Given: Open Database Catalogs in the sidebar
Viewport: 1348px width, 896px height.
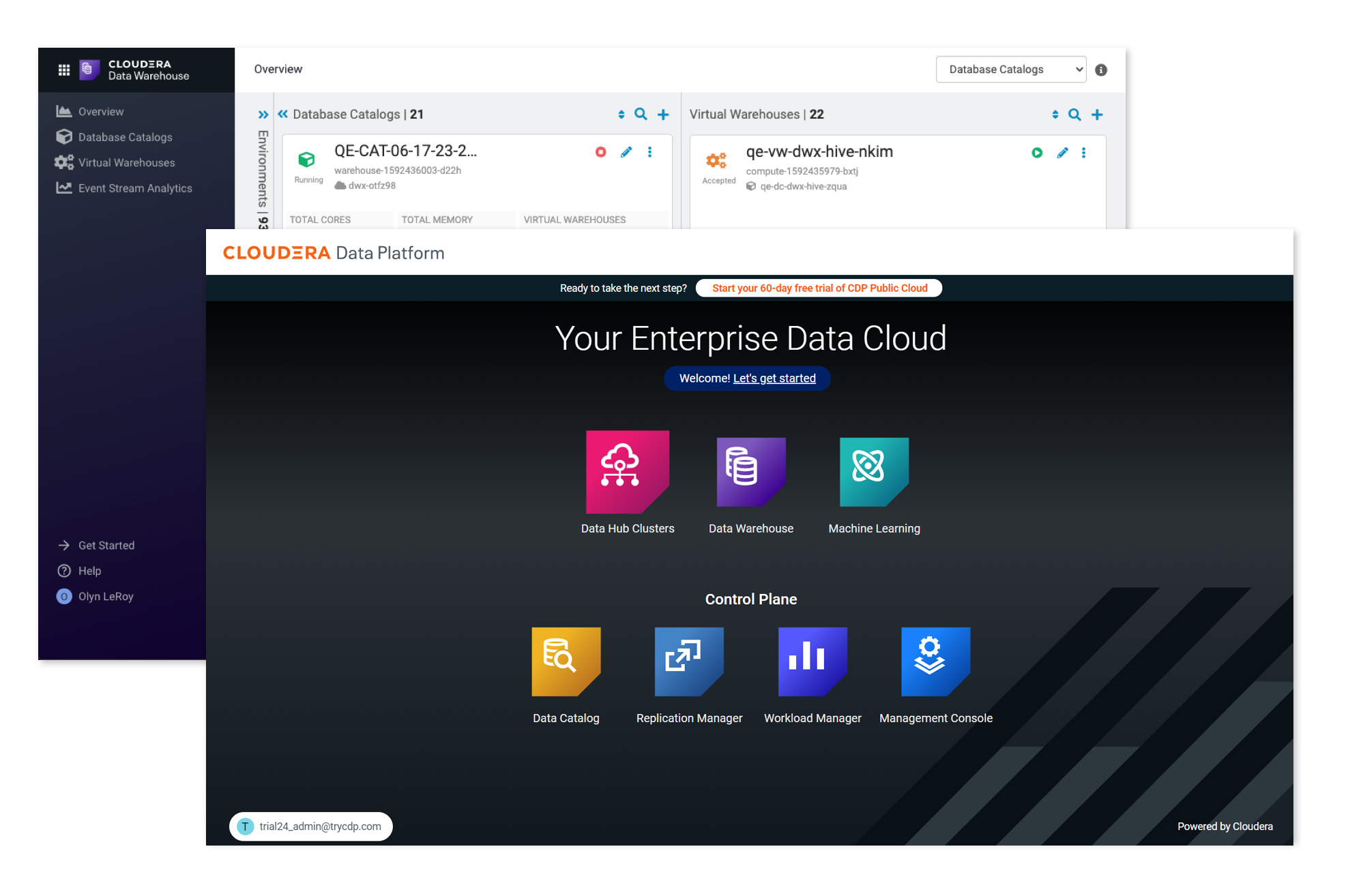Looking at the screenshot, I should (115, 137).
